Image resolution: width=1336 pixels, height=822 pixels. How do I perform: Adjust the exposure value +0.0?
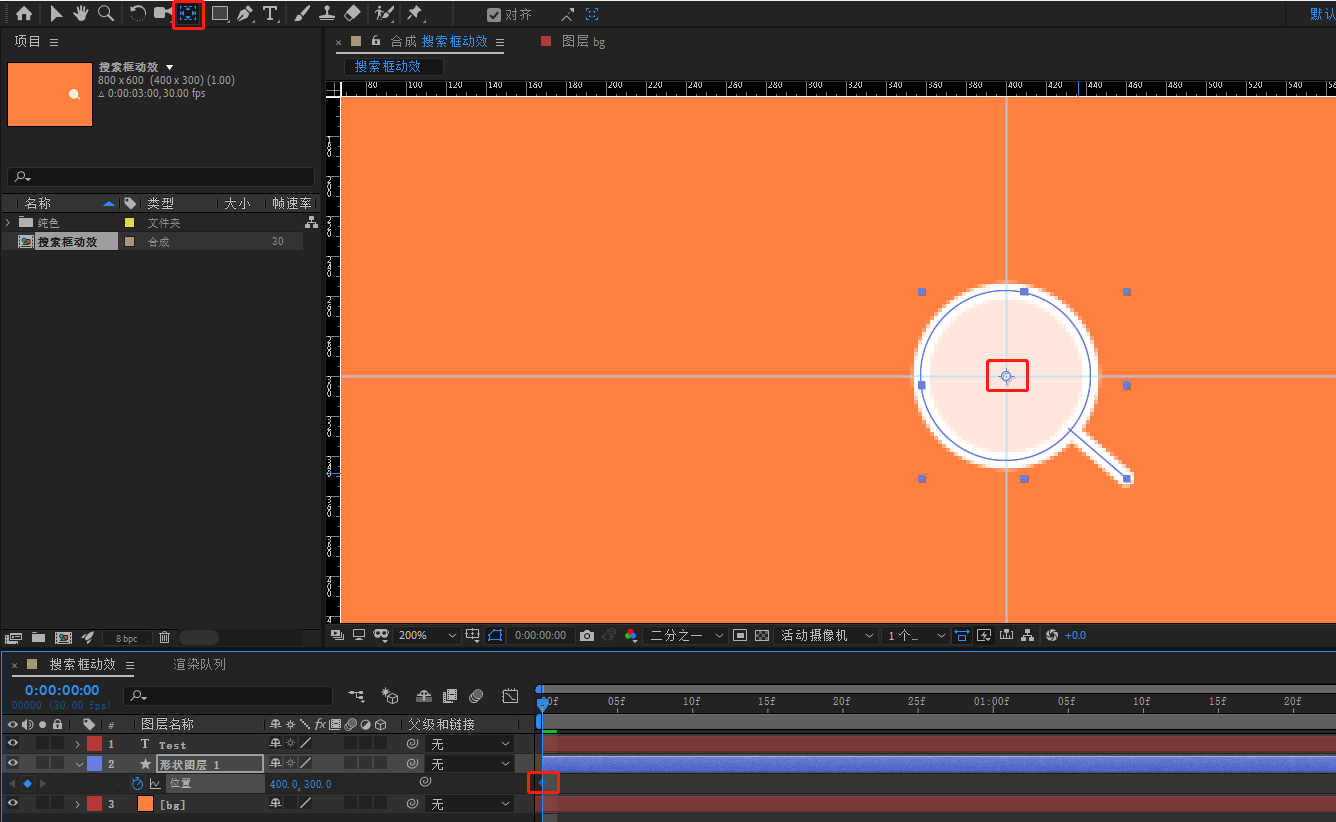[x=1075, y=635]
